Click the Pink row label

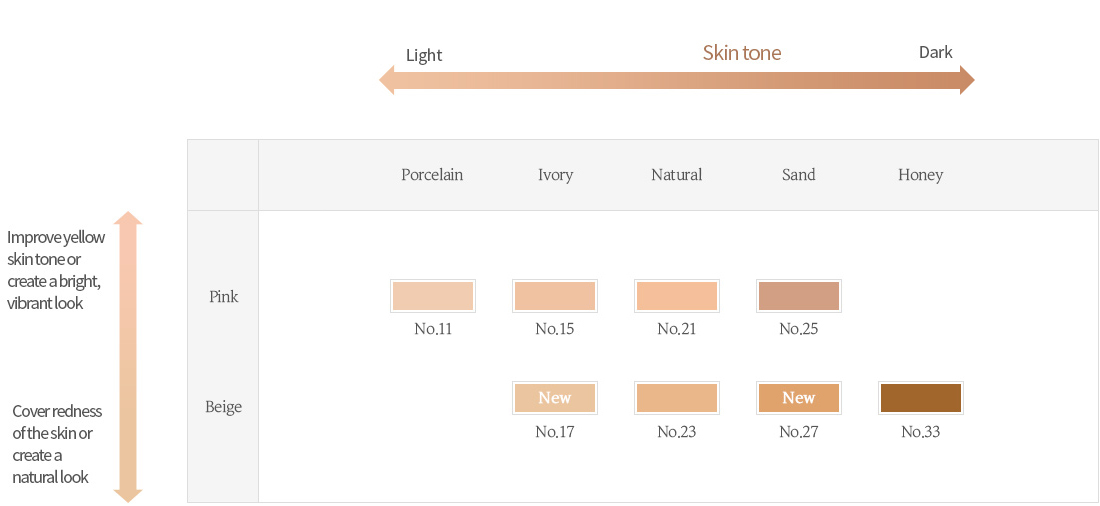click(x=224, y=297)
